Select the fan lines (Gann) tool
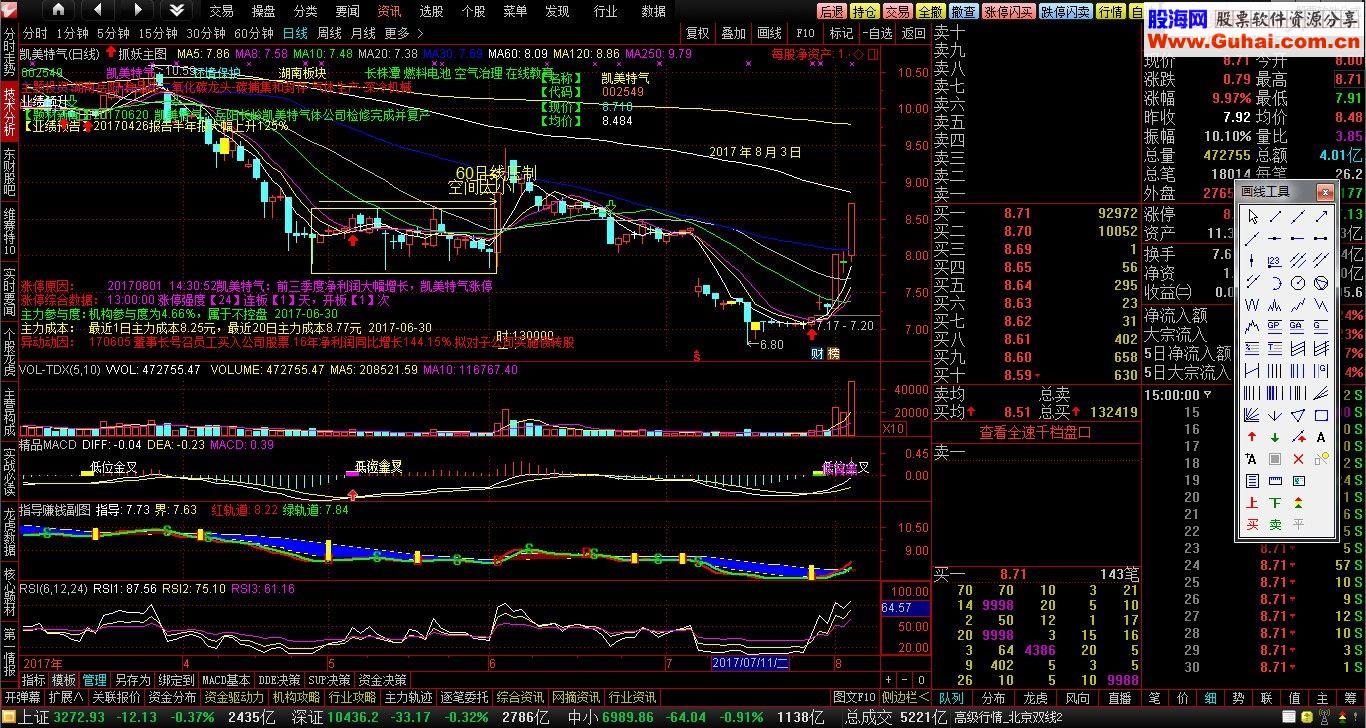Viewport: 1366px width, 728px height. [1253, 413]
